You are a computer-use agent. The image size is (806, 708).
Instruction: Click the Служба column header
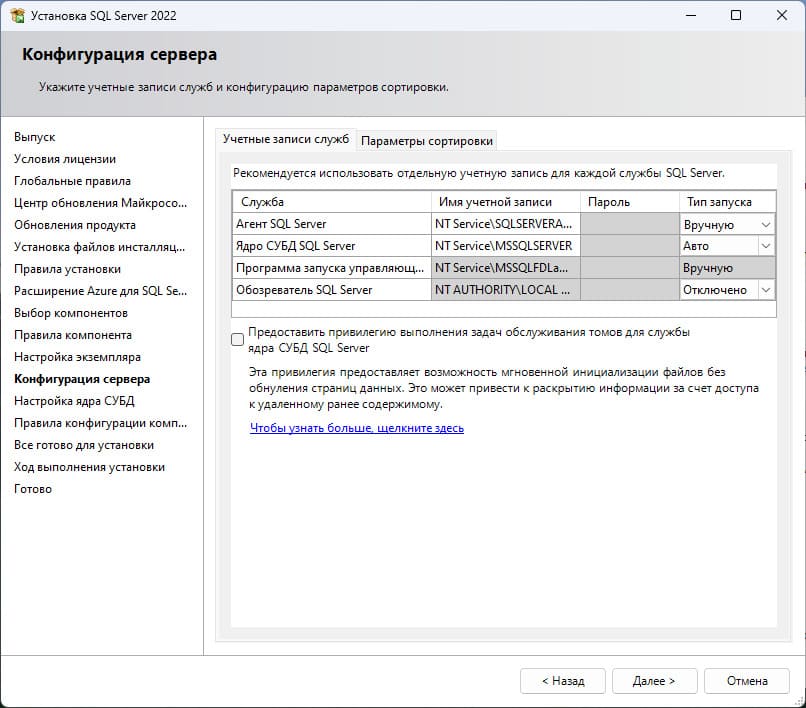[332, 202]
